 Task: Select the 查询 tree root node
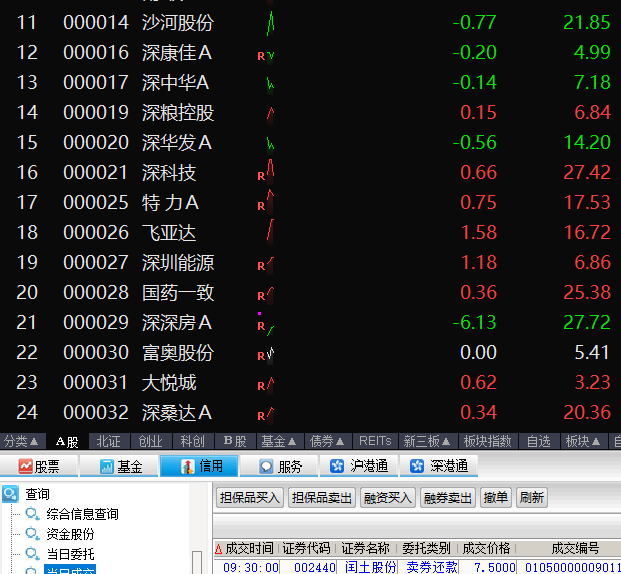[x=38, y=494]
